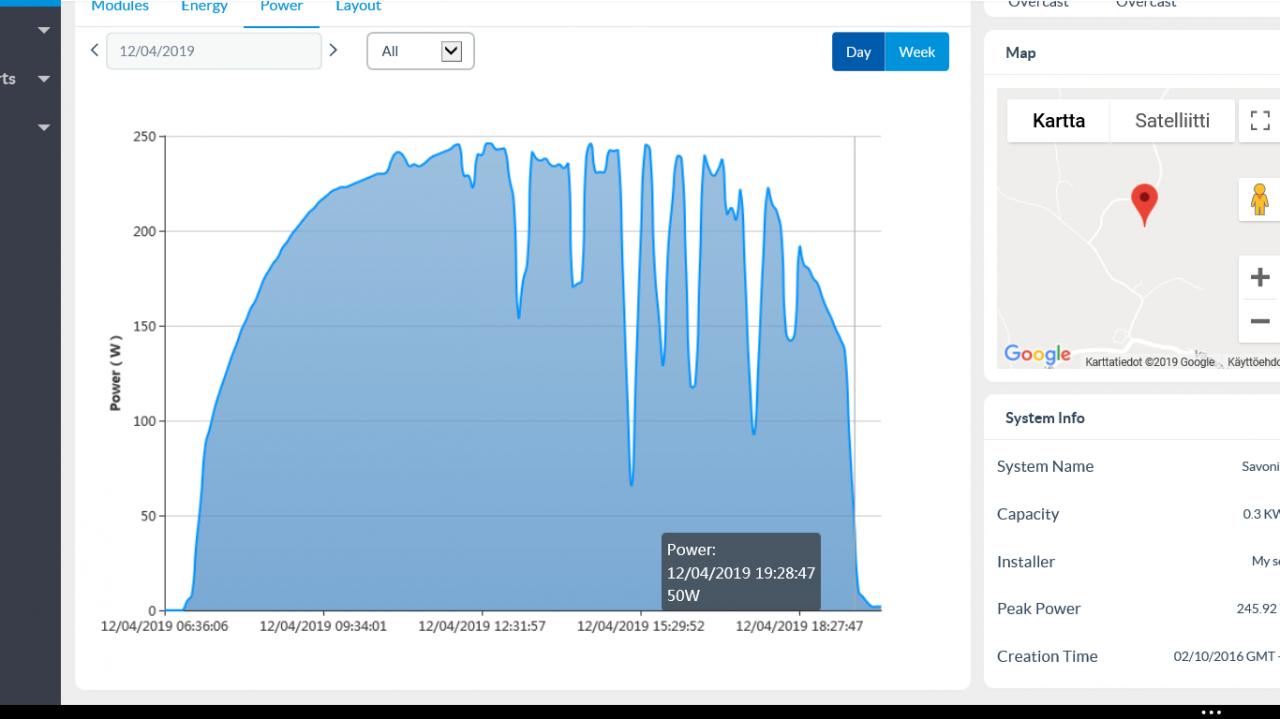Click the Map panel heading
The width and height of the screenshot is (1280, 719).
click(1020, 53)
